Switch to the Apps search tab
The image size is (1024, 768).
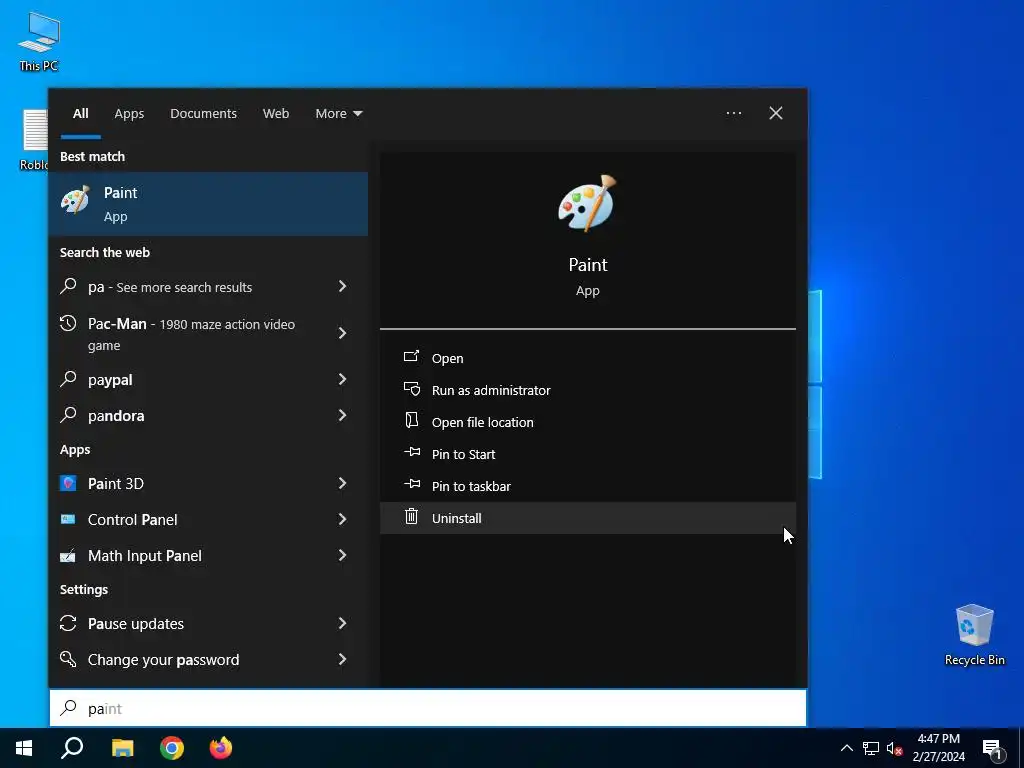[x=129, y=114]
